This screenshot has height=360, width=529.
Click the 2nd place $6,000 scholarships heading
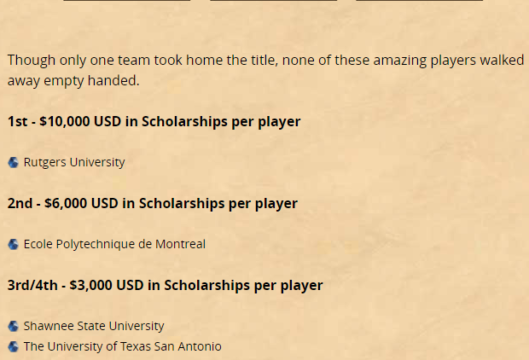coord(152,203)
